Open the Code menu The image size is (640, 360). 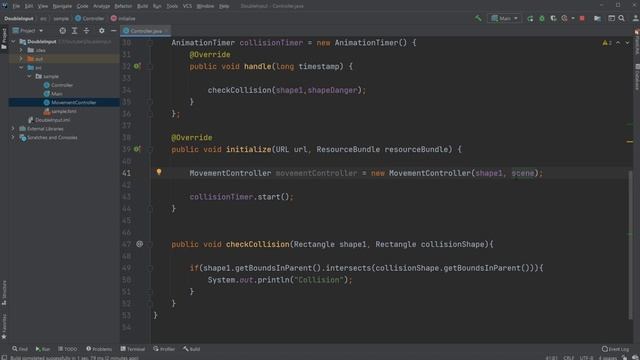(82, 6)
